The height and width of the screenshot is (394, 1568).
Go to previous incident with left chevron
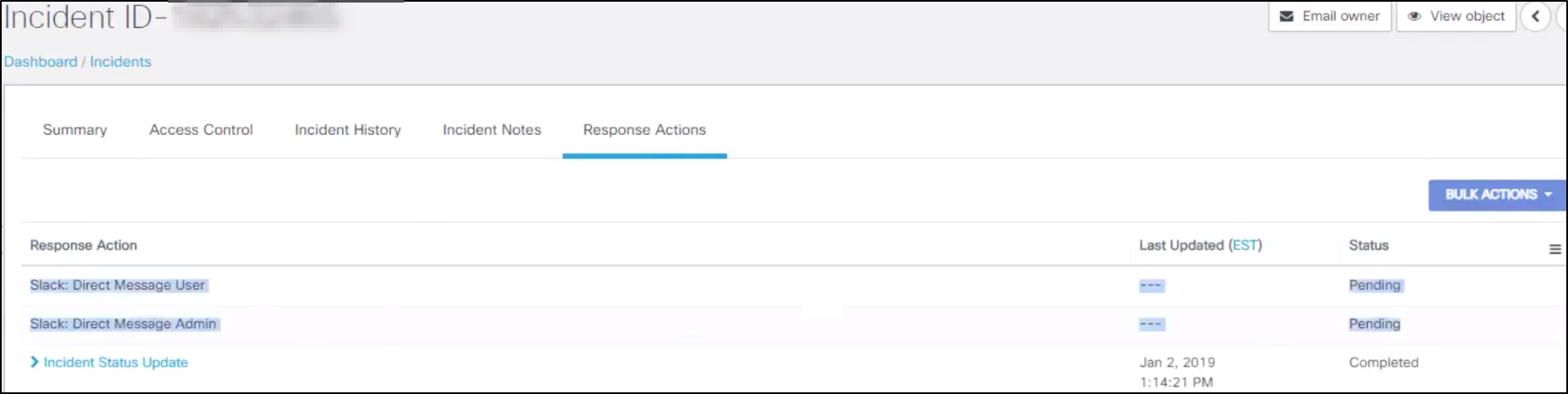[x=1535, y=16]
